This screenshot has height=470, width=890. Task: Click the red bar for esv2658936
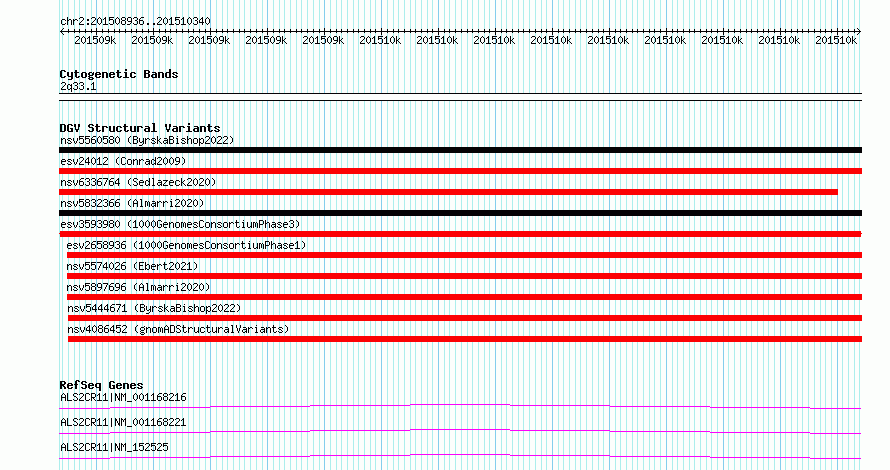pyautogui.click(x=464, y=255)
